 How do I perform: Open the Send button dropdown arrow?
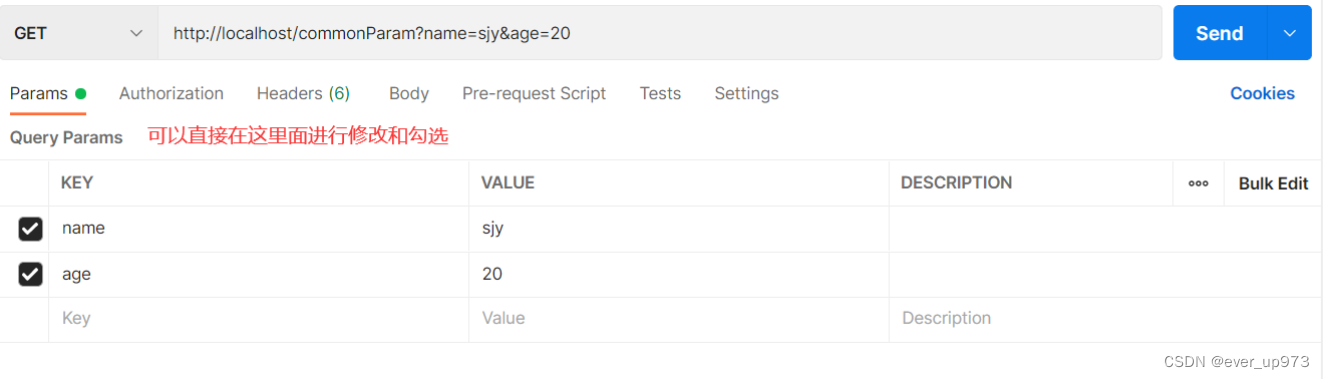1289,33
